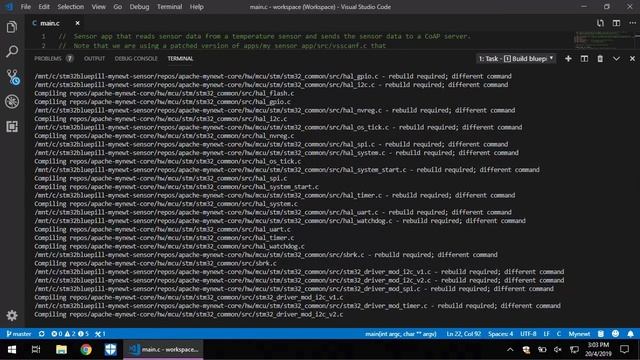Click the 'Compiling ... hal_flash.c' terminal line
Viewport: 640px width, 360px height.
tap(164, 93)
